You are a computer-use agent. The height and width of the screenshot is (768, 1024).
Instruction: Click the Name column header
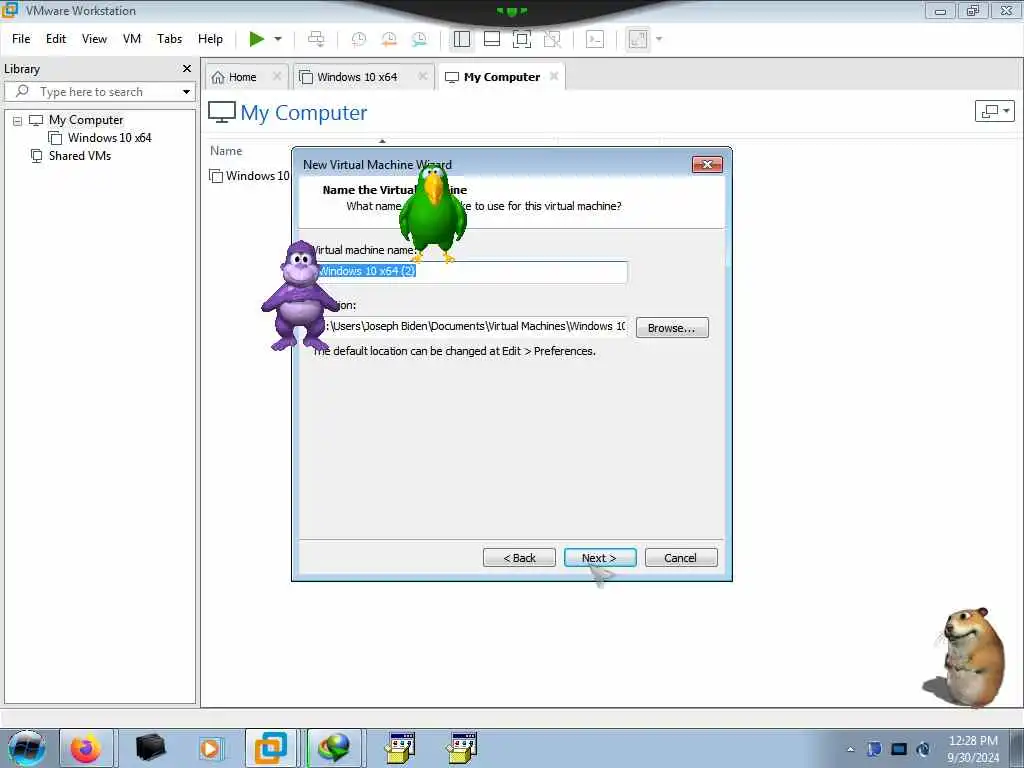tap(226, 151)
